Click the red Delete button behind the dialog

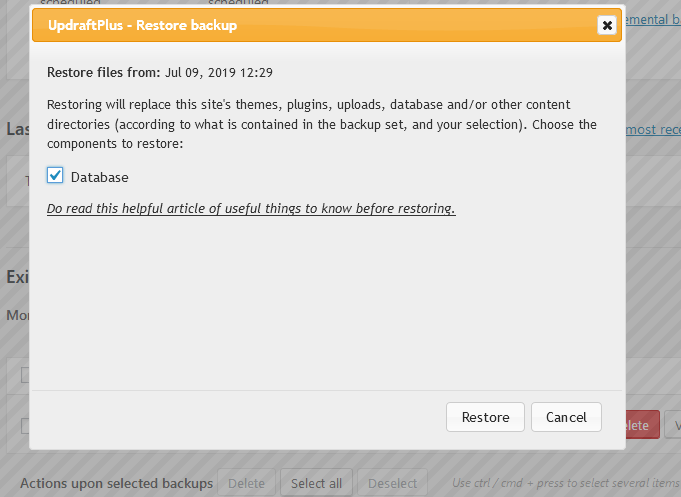pyautogui.click(x=642, y=425)
